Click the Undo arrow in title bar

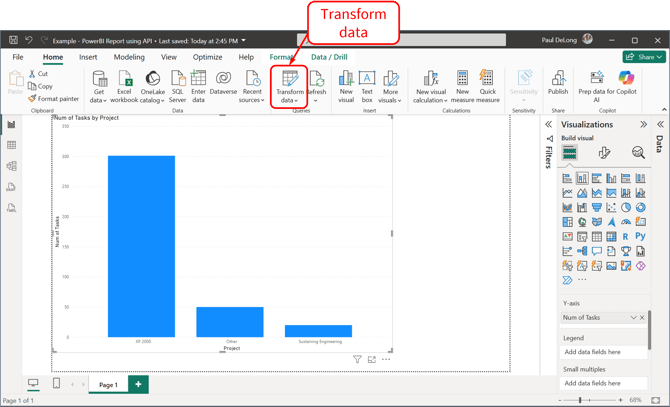[x=29, y=40]
